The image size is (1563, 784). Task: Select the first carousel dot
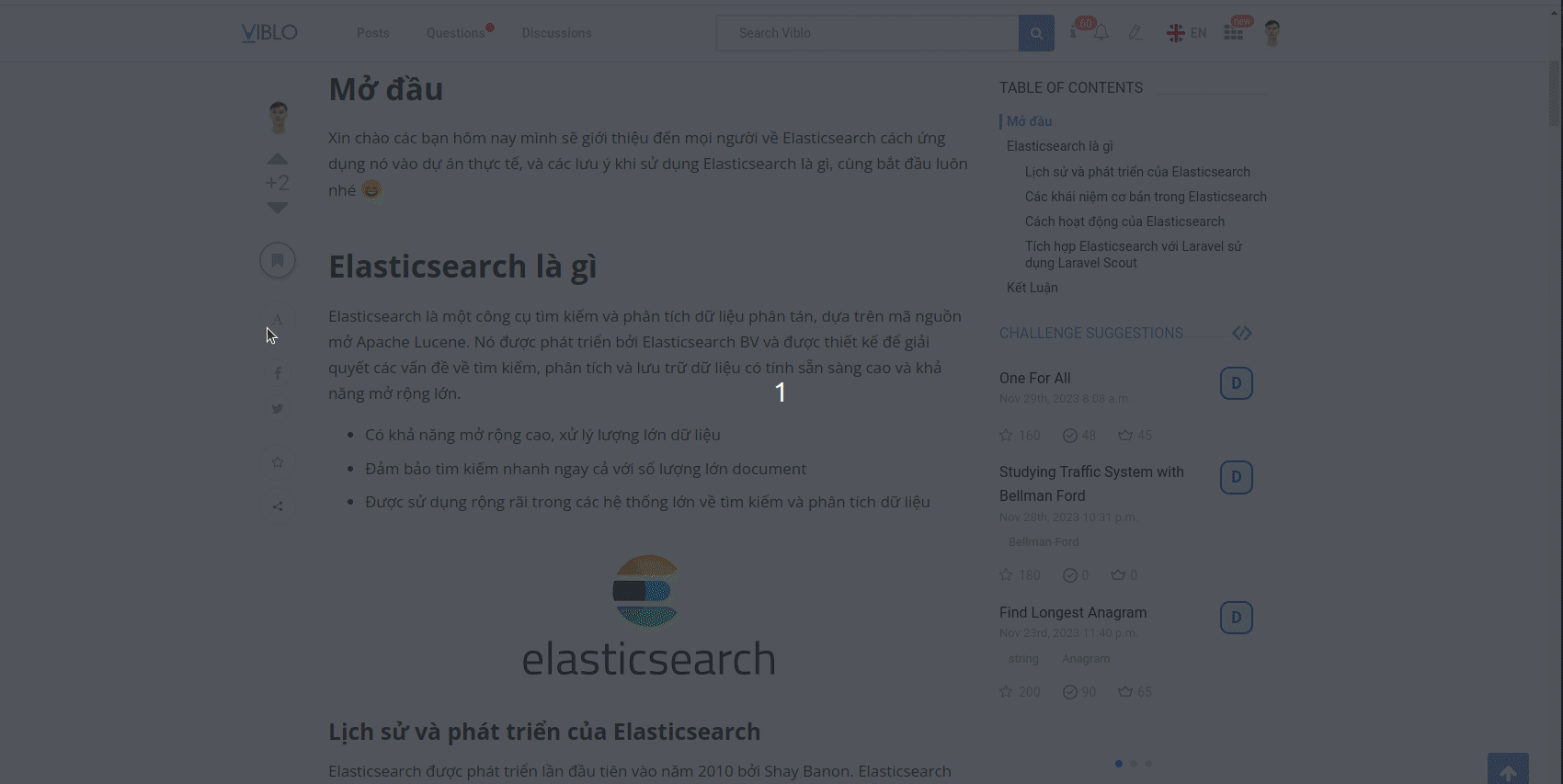[1119, 764]
